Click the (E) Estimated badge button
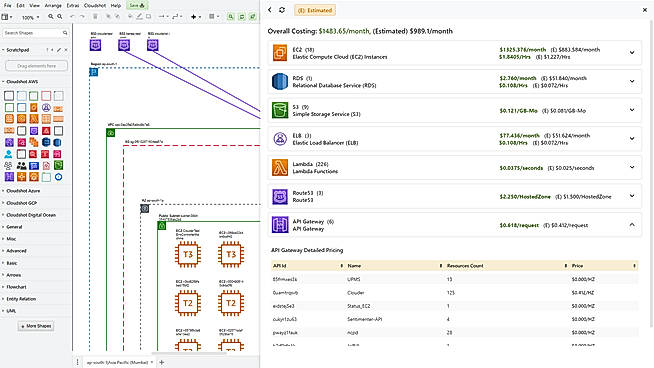This screenshot has height=368, width=654. pyautogui.click(x=315, y=10)
